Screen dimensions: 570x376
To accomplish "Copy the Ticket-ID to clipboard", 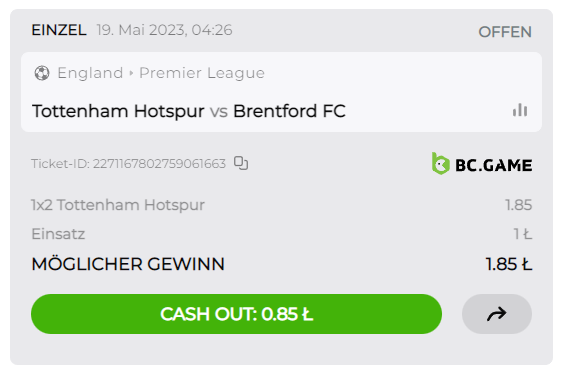I will click(241, 163).
